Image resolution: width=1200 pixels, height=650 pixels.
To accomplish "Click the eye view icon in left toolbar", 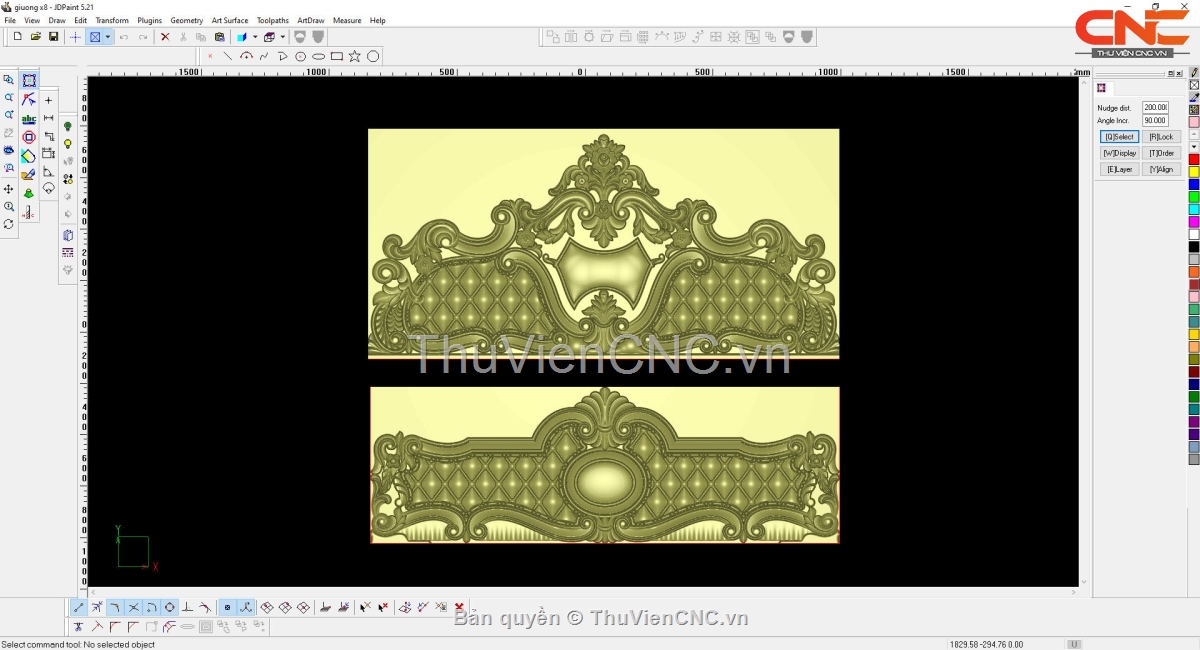I will (x=9, y=151).
